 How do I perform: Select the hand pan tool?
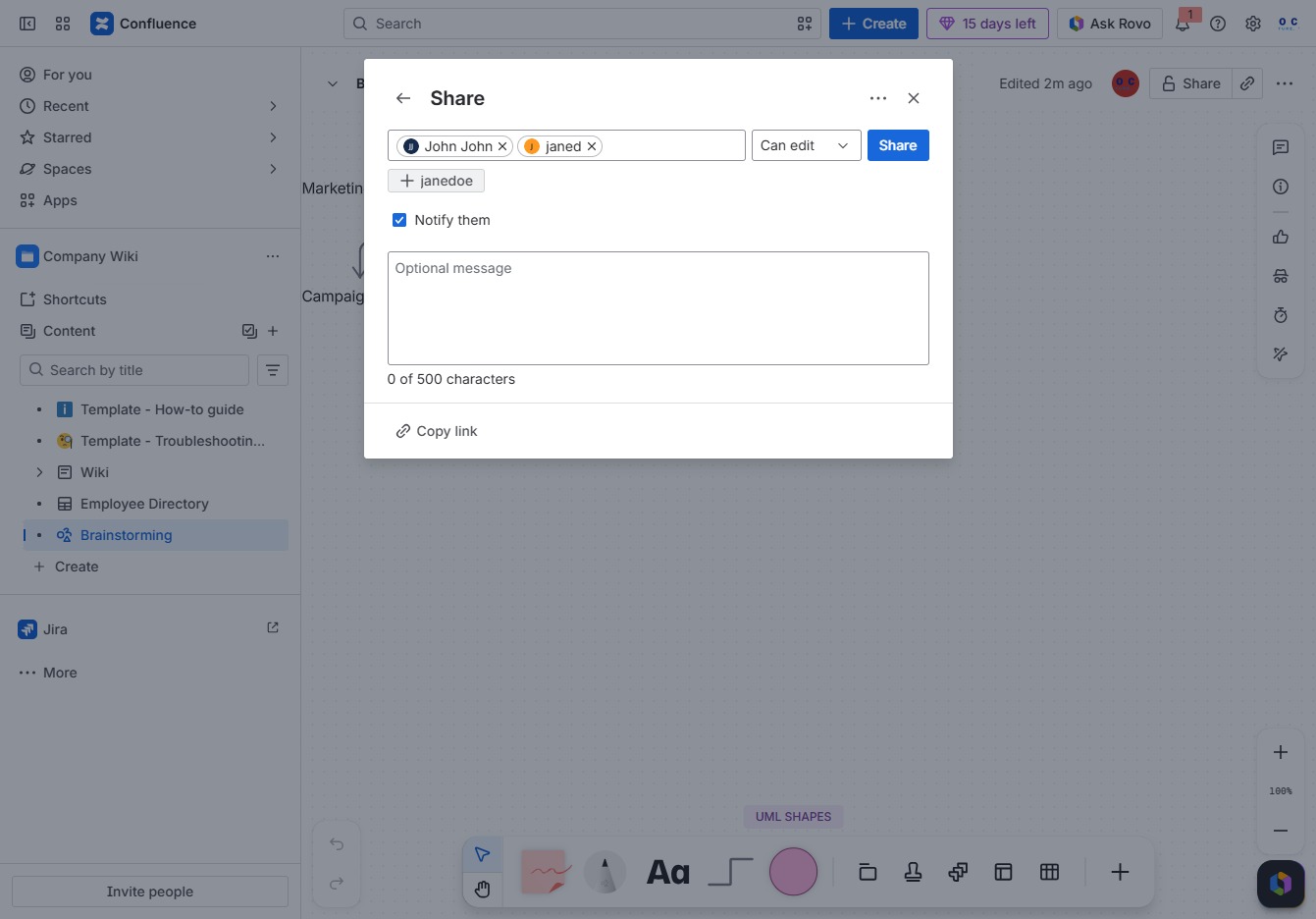482,890
